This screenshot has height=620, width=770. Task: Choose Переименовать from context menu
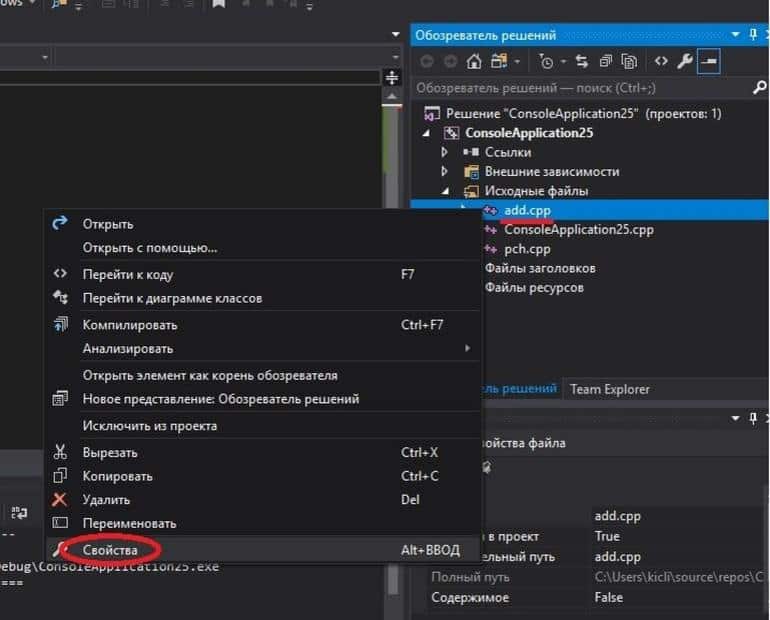click(263, 523)
